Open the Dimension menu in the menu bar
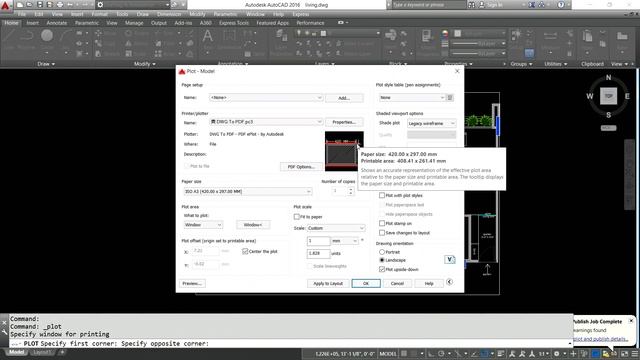The image size is (640, 360). tap(169, 14)
